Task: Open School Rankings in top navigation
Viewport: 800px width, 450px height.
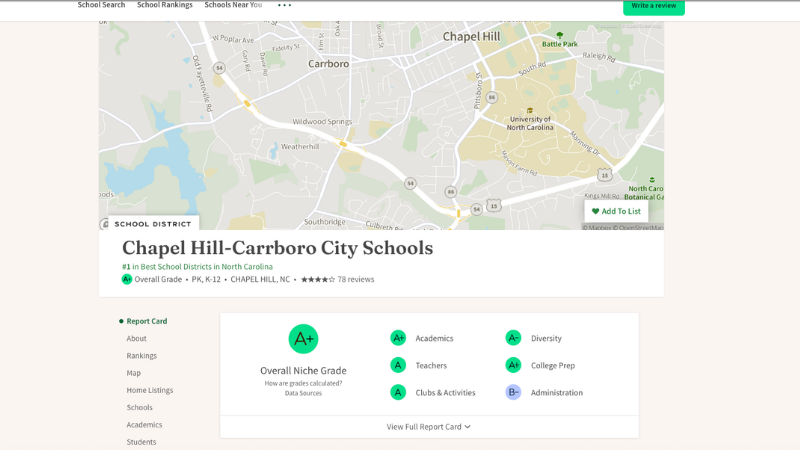Action: click(x=165, y=5)
